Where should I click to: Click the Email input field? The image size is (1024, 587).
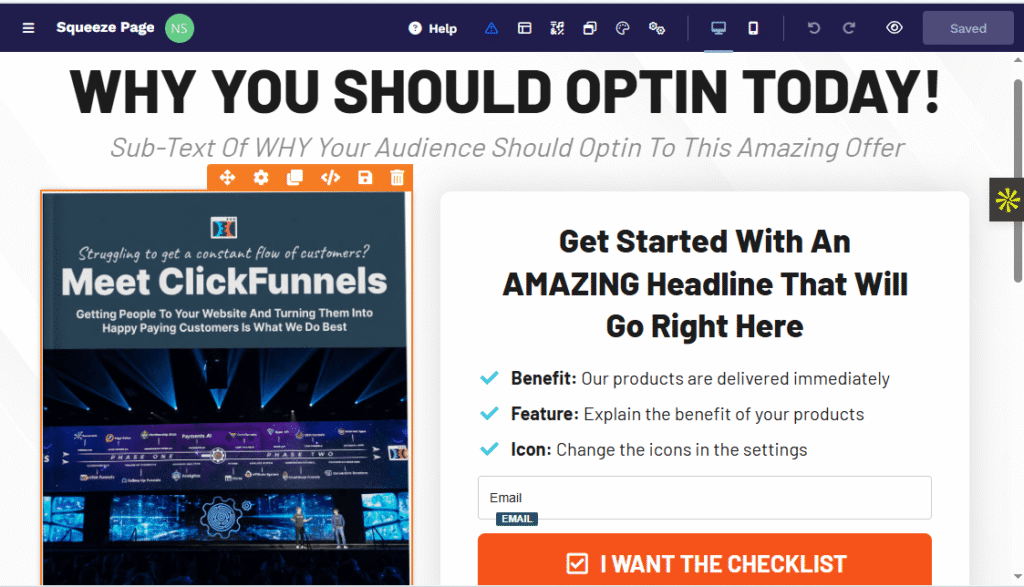tap(705, 498)
